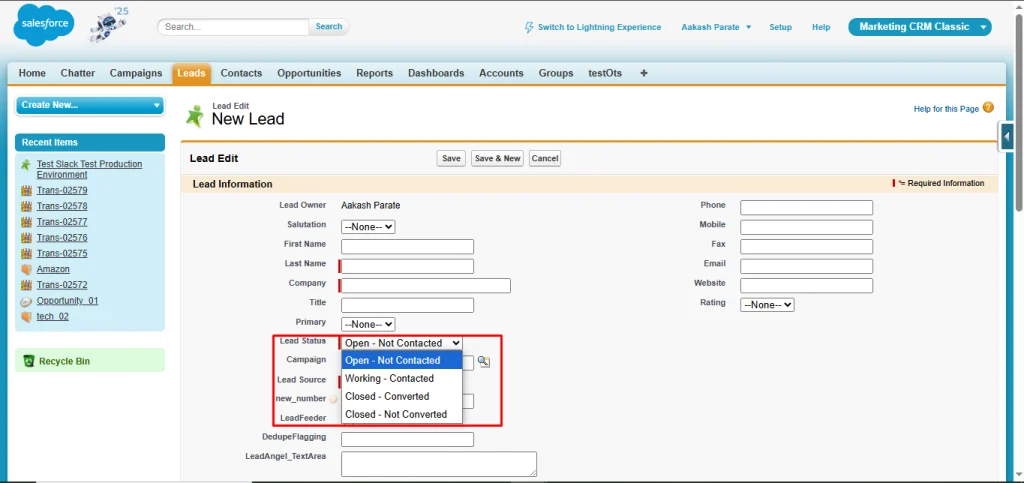This screenshot has height=483, width=1024.
Task: Click the Cancel button
Action: 545,158
